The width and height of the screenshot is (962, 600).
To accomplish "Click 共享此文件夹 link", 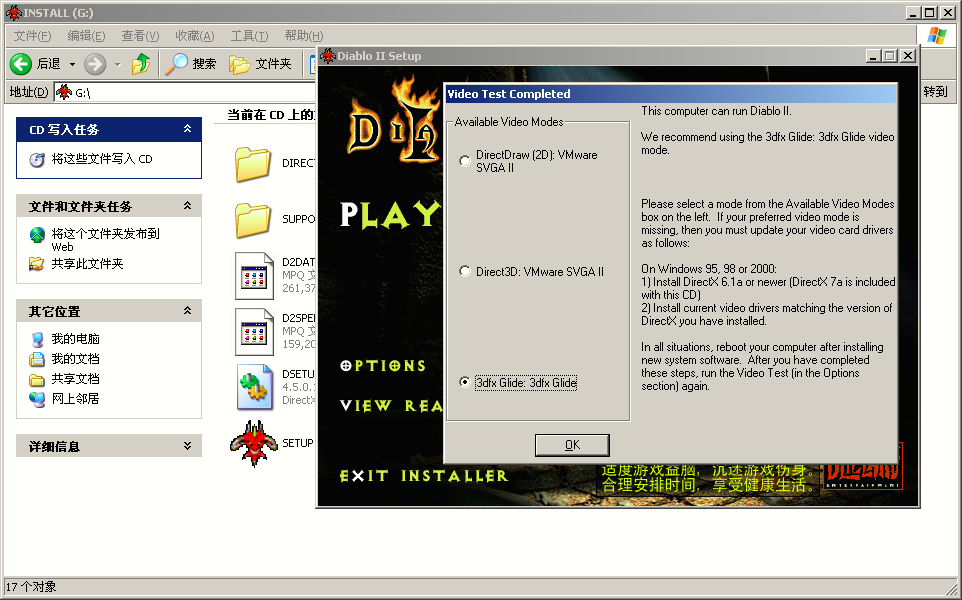I will pos(87,264).
